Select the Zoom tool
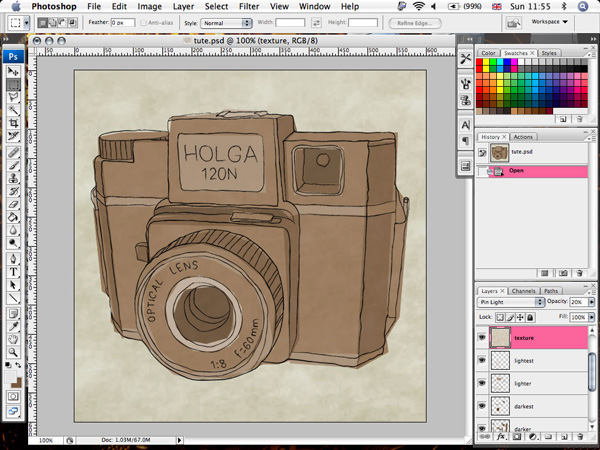 tap(13, 352)
